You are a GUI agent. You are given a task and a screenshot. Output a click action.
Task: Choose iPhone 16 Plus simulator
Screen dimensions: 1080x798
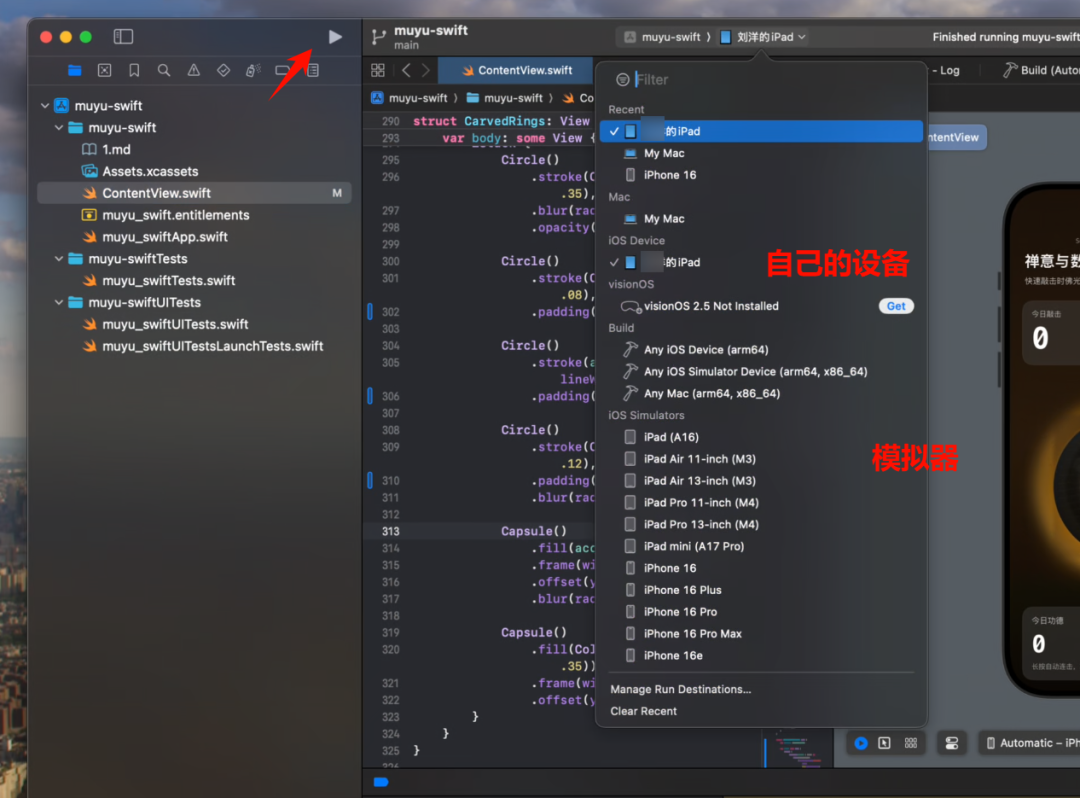(761, 590)
